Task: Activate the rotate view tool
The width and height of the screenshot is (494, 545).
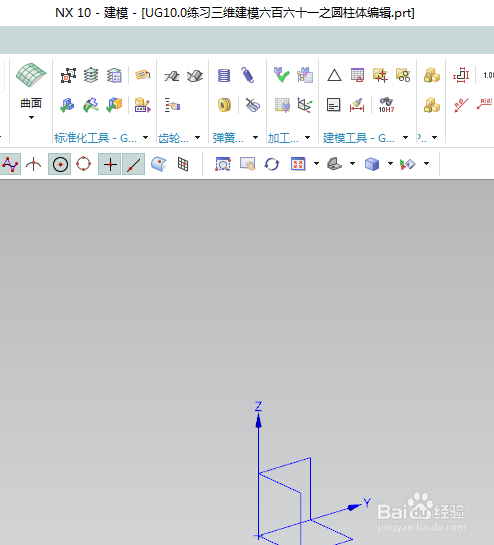Action: point(272,164)
